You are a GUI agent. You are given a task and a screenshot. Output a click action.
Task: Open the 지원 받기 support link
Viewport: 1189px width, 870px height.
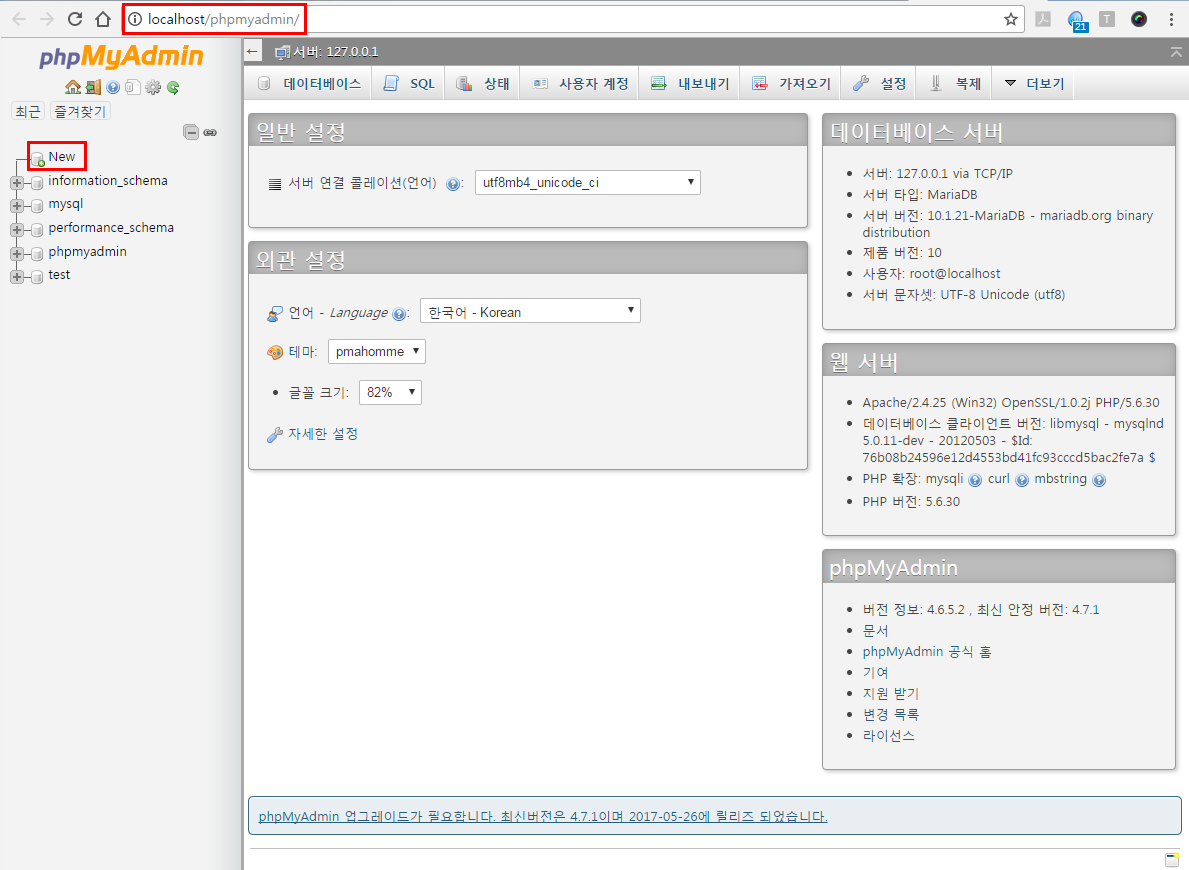point(890,693)
